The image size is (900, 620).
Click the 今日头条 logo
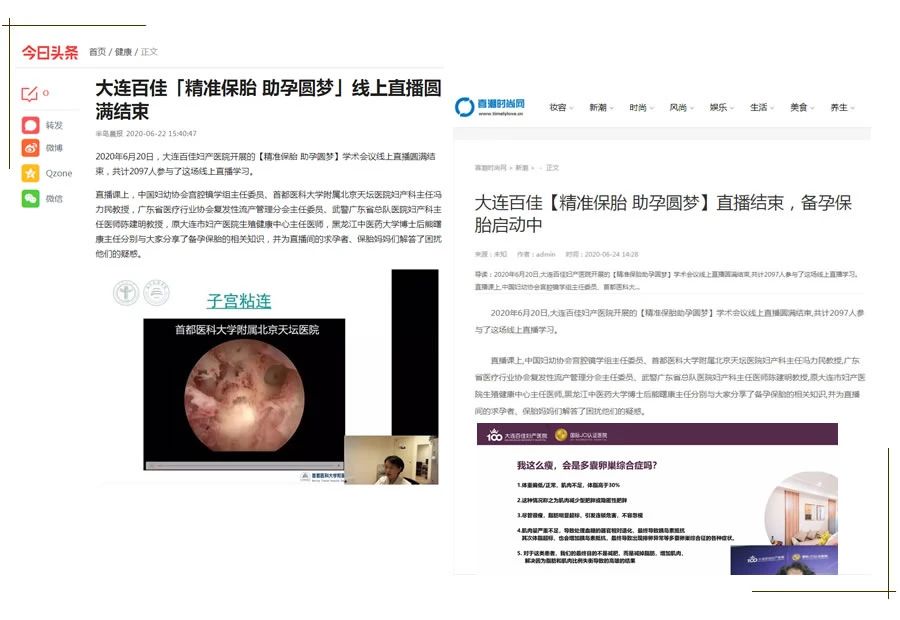pos(50,52)
